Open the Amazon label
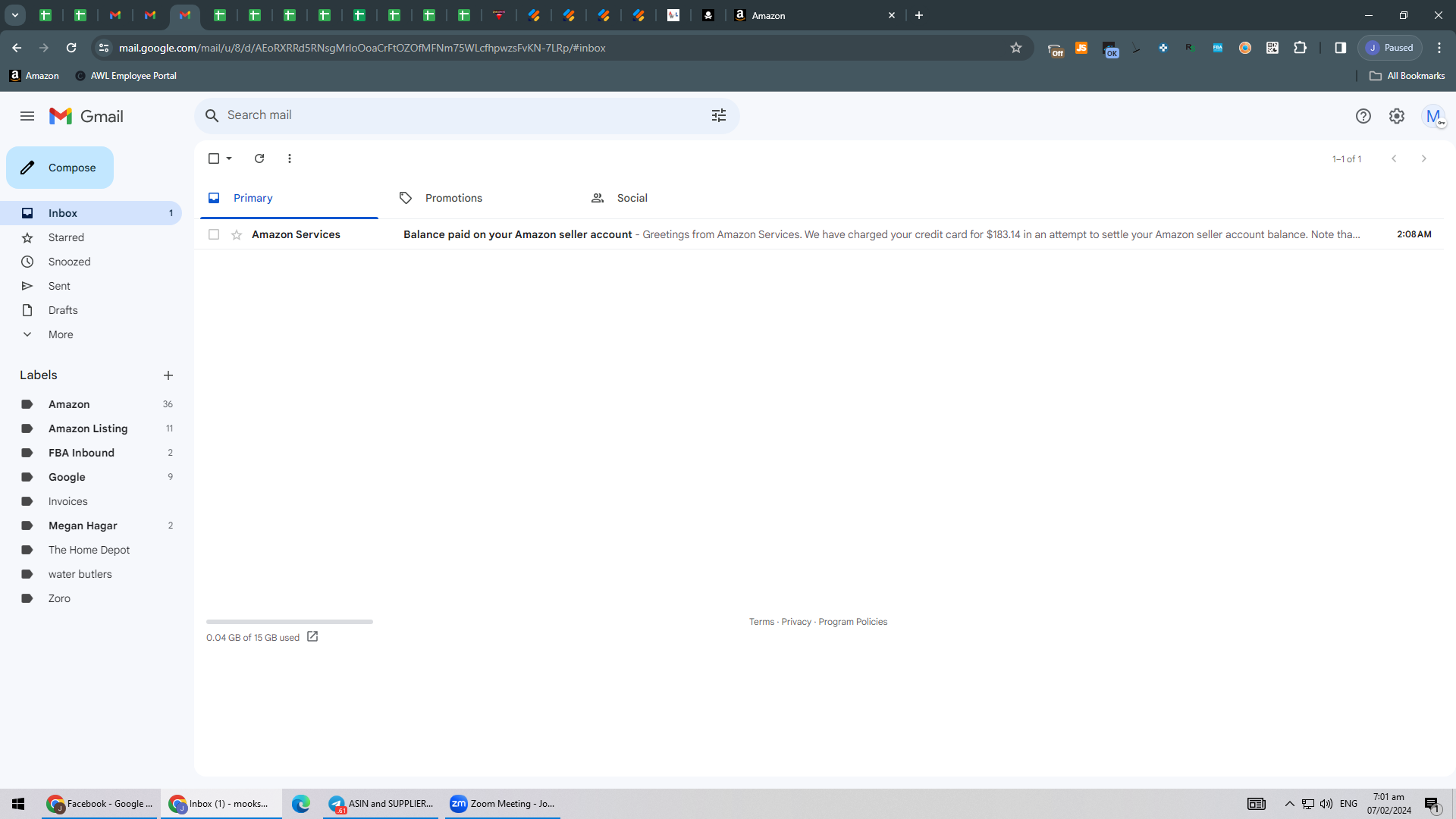Screen dimensions: 1456x819 [x=91, y=404]
